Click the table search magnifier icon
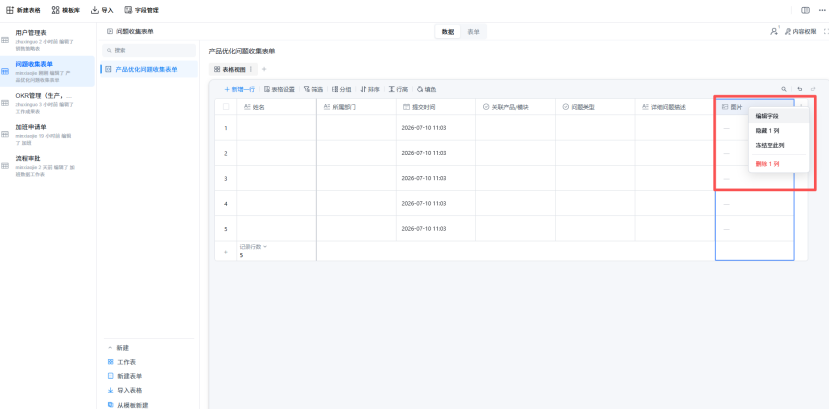 (784, 89)
